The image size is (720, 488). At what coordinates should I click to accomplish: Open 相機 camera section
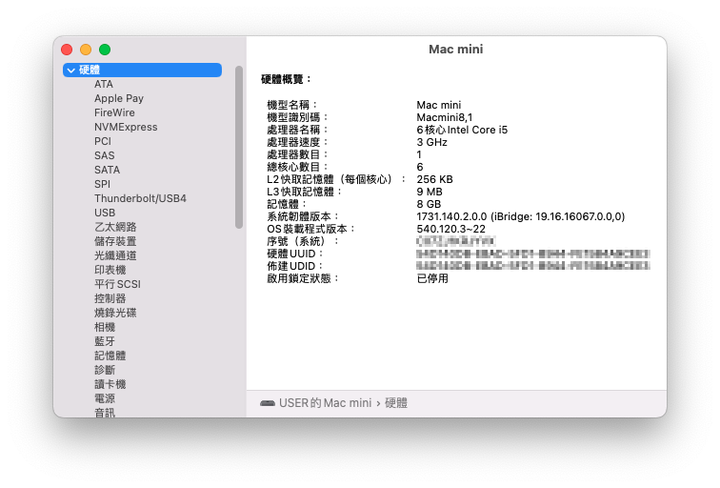click(x=105, y=327)
